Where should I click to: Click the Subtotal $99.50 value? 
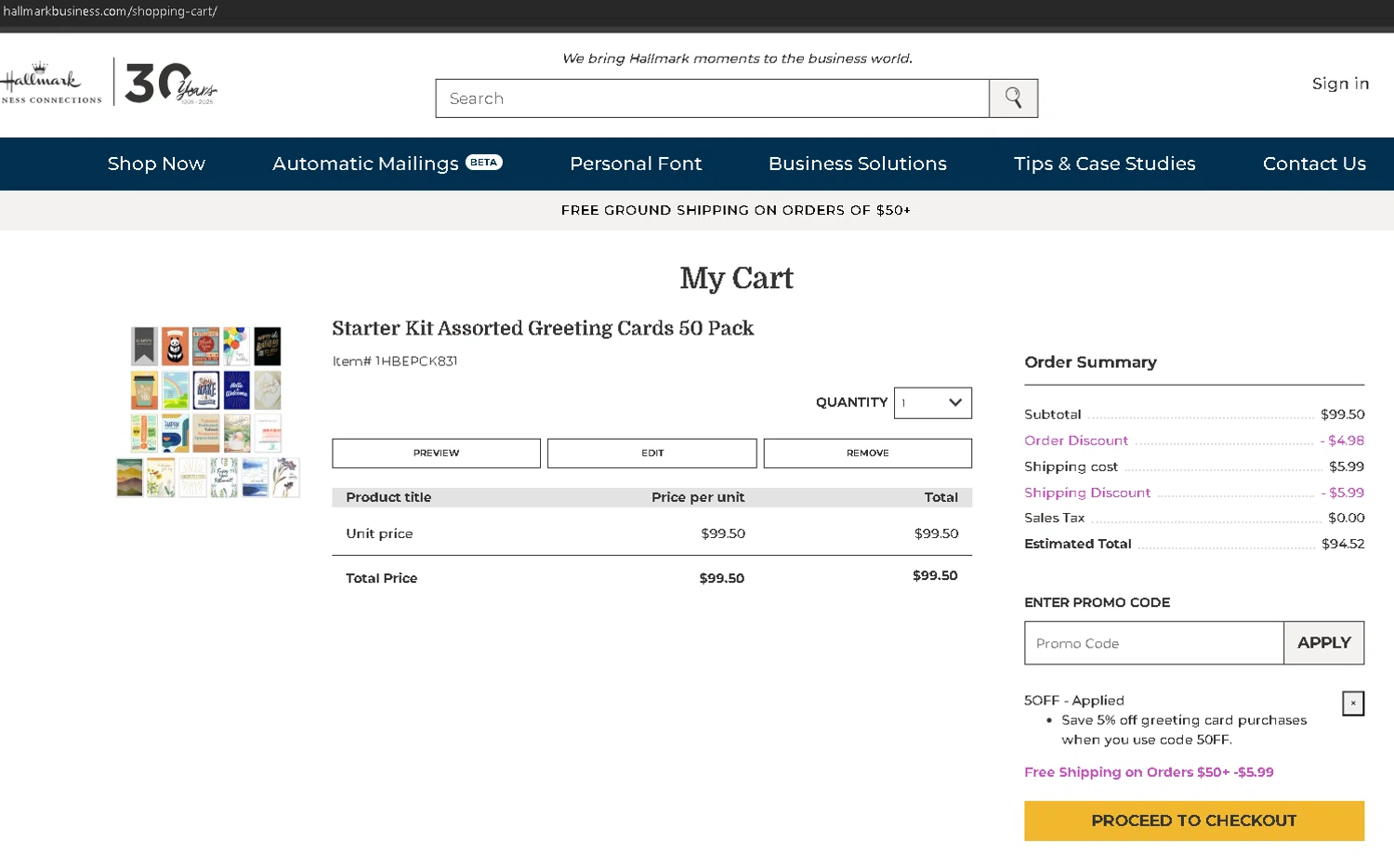[x=1343, y=414]
